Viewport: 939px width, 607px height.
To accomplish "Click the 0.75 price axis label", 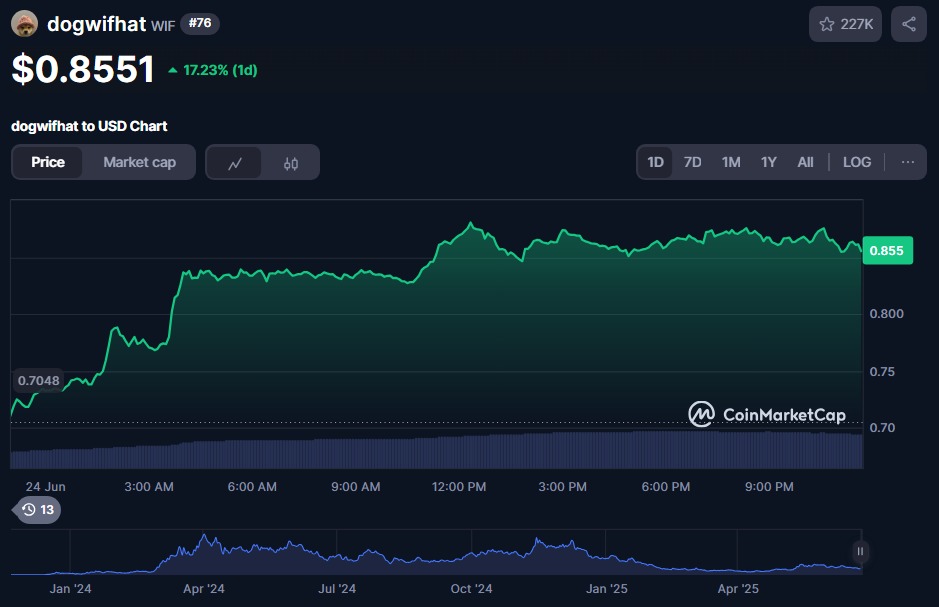I will [x=882, y=372].
